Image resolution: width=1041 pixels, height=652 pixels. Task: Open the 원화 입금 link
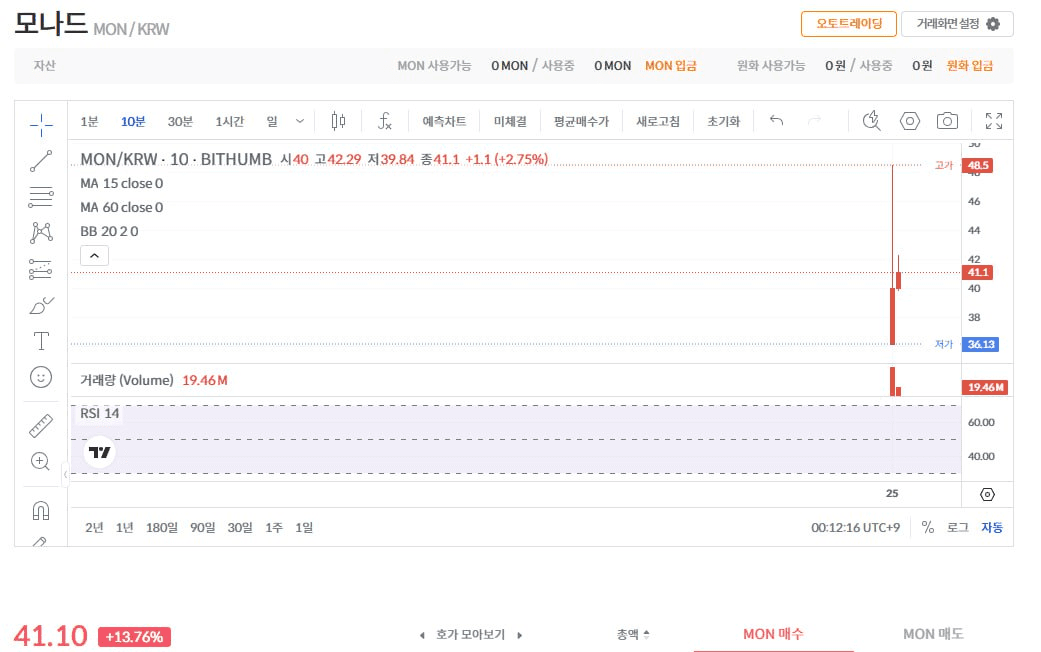[970, 65]
